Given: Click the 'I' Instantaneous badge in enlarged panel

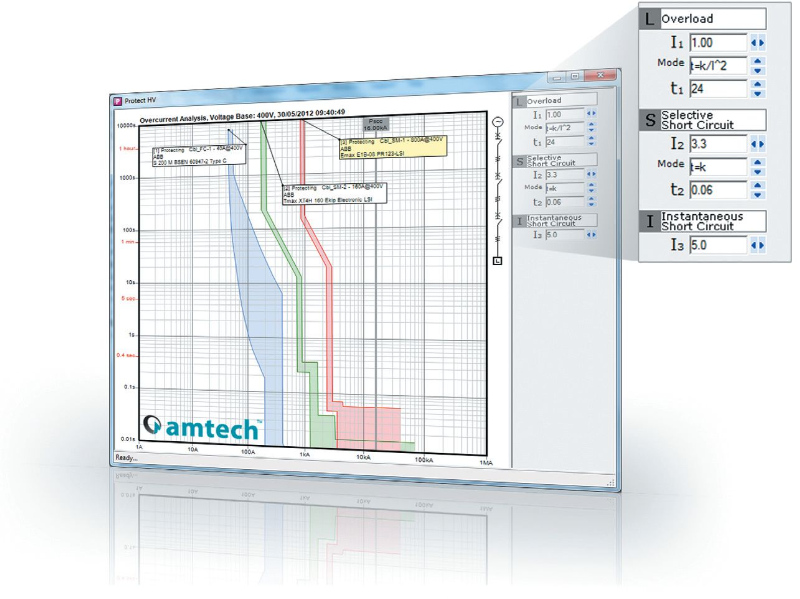Looking at the screenshot, I should pyautogui.click(x=648, y=221).
